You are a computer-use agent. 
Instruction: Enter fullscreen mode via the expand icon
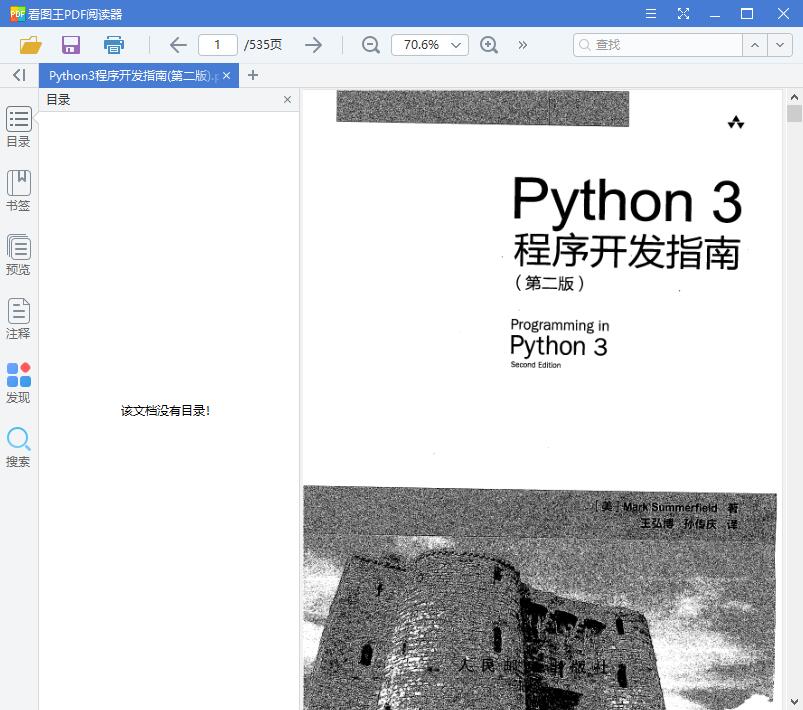(684, 14)
